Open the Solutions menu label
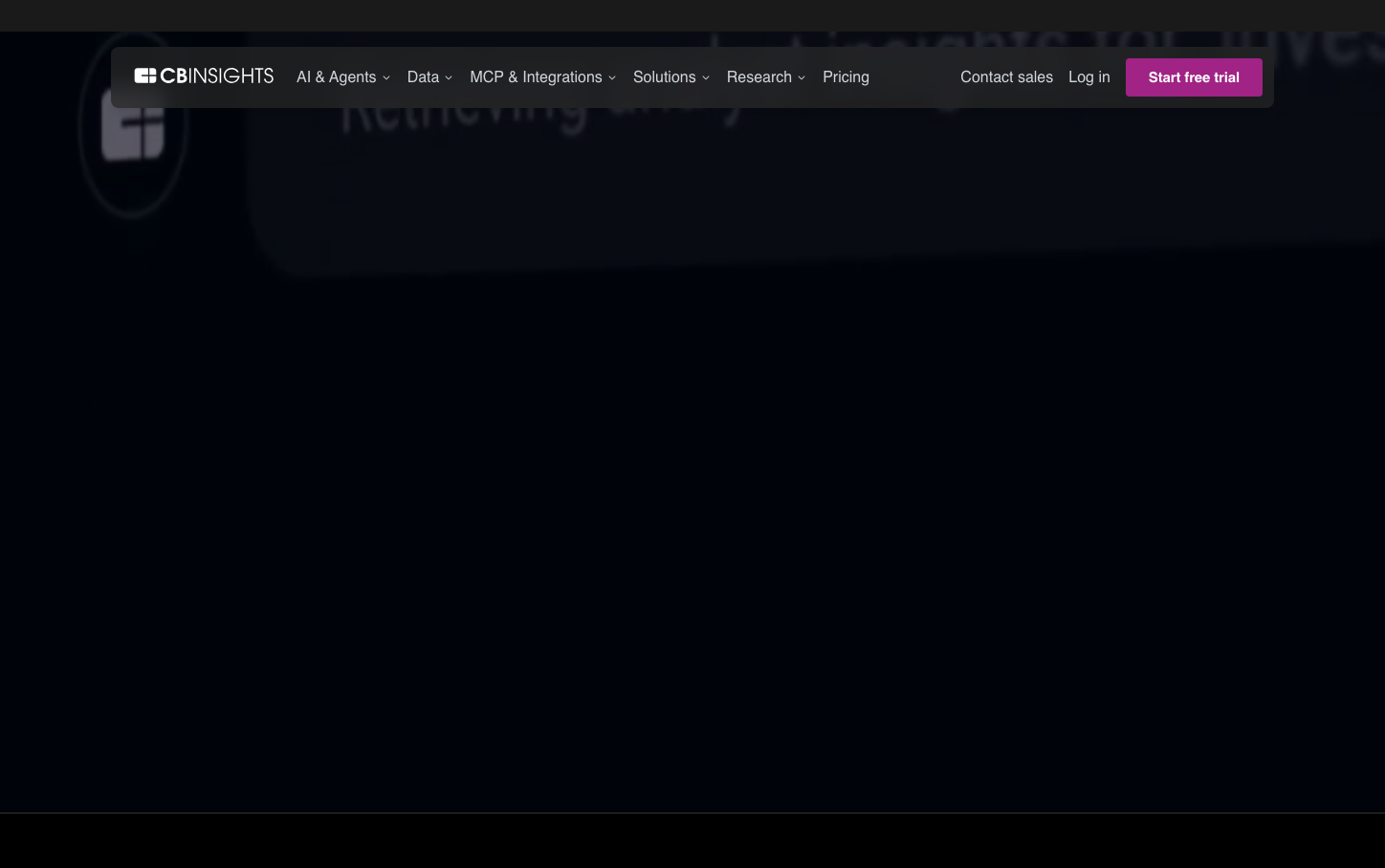 pyautogui.click(x=664, y=77)
